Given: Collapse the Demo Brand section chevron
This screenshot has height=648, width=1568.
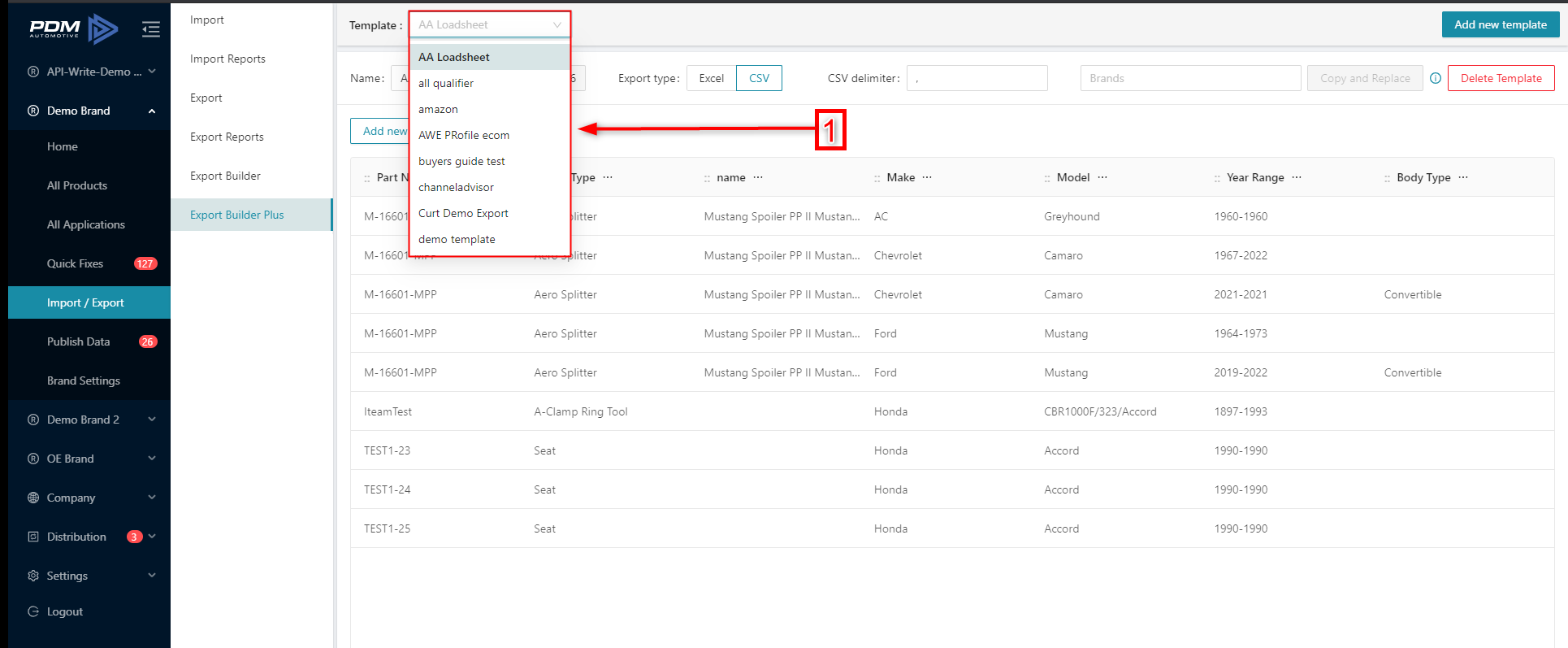Looking at the screenshot, I should pyautogui.click(x=152, y=111).
